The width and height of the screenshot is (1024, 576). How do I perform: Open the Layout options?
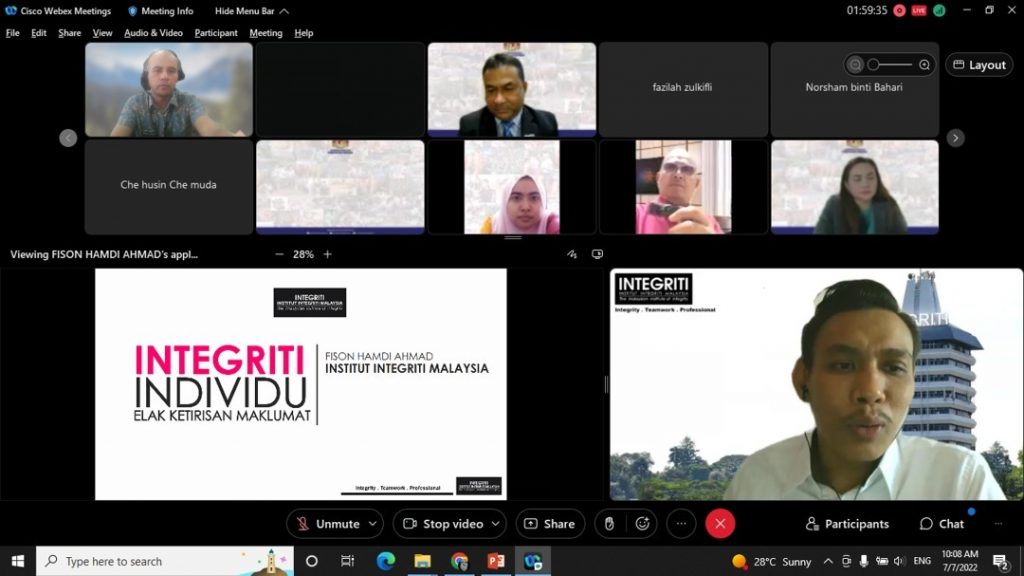(x=979, y=65)
